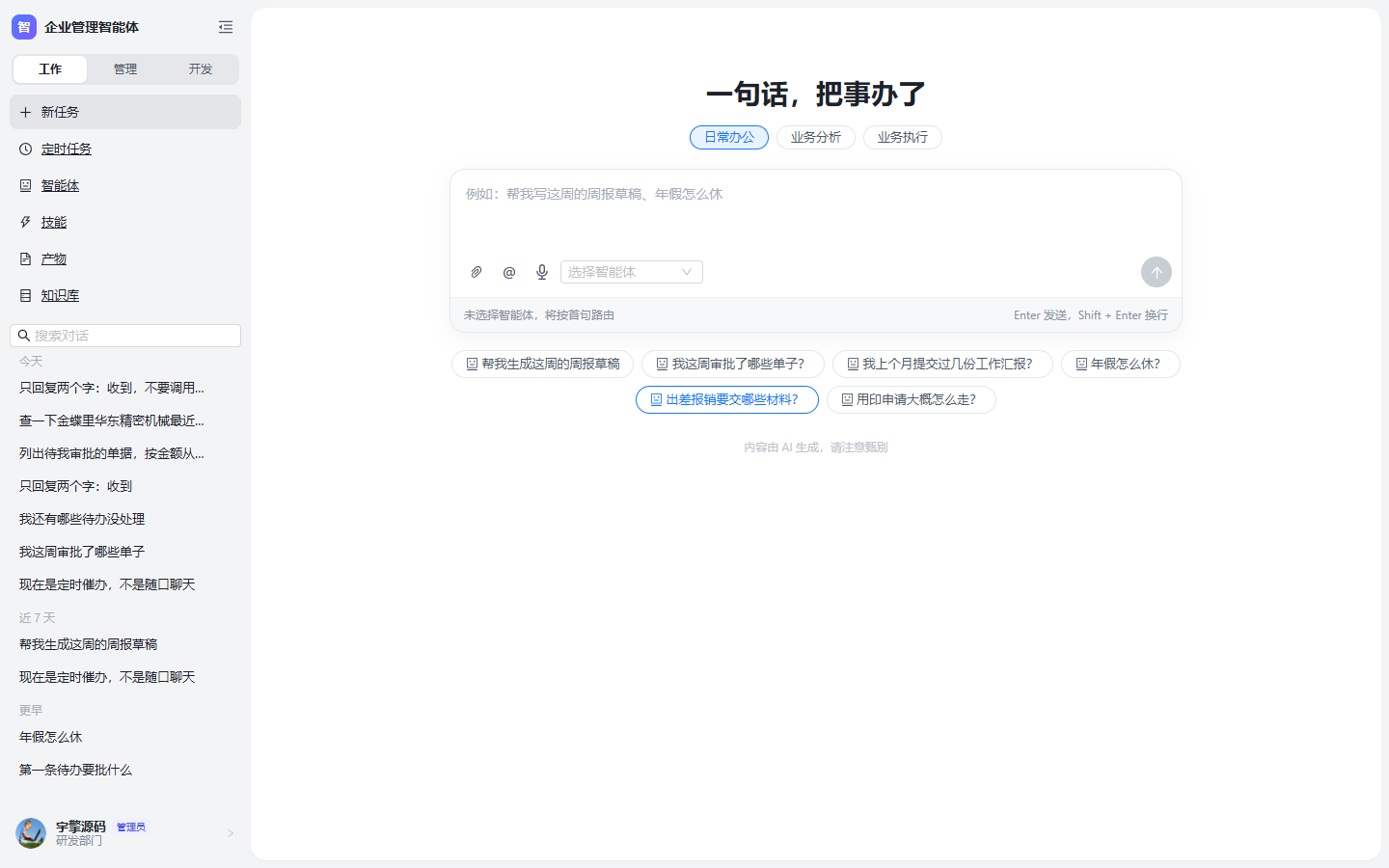Screen dimensions: 1389x868
Task: Open chat 年假怎么休 in sidebar
Action: point(125,737)
